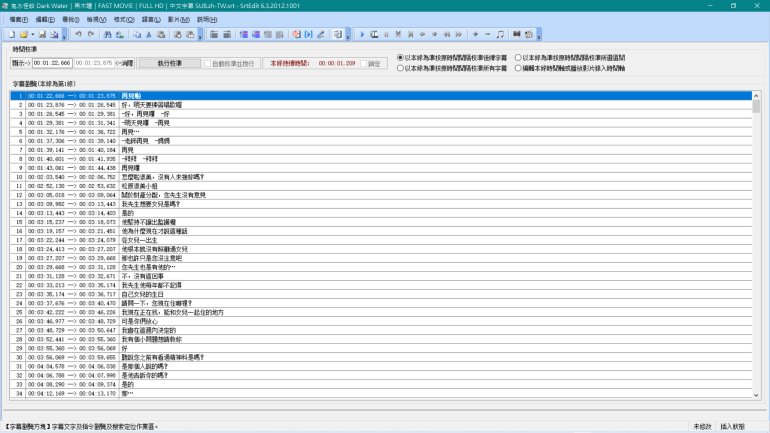Click the <- button after the grey time field
The width and height of the screenshot is (770, 433).
(x=124, y=63)
